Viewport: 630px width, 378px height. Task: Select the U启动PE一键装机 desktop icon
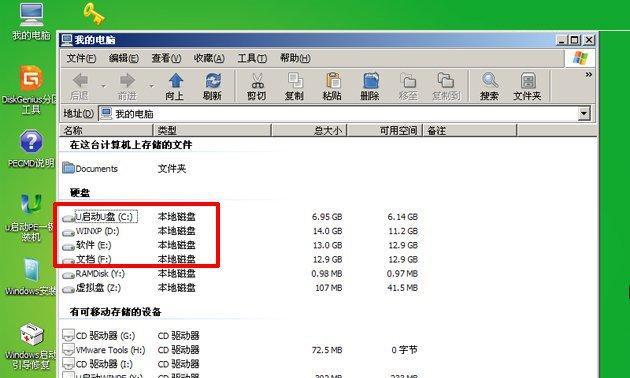point(30,217)
